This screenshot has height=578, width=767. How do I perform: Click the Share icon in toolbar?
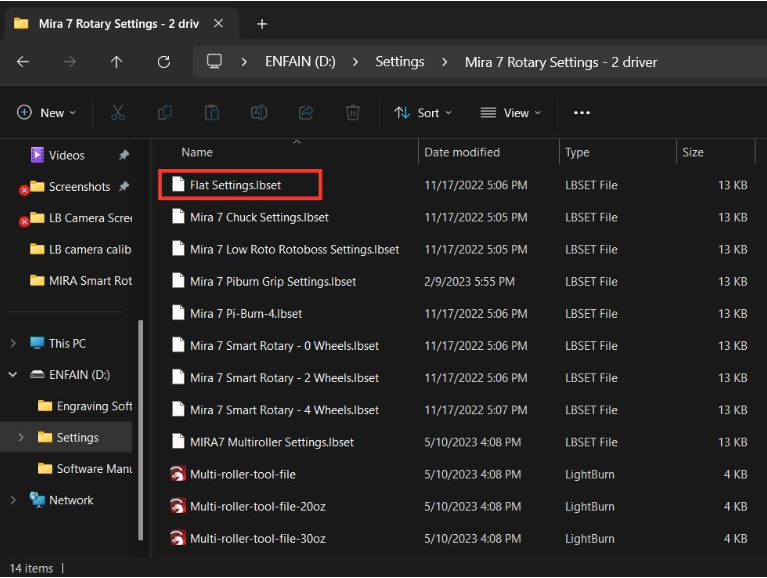point(306,113)
